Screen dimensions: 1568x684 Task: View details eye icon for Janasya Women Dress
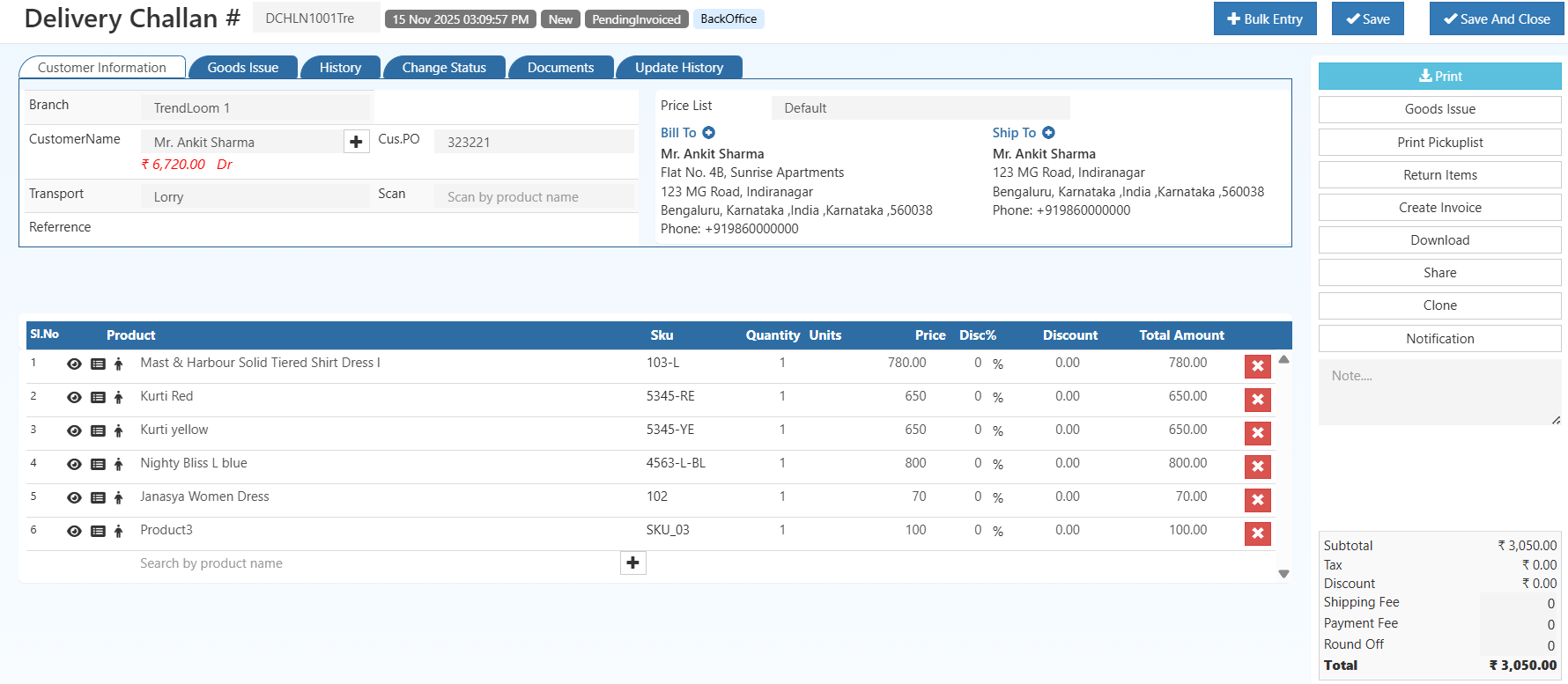click(x=74, y=497)
